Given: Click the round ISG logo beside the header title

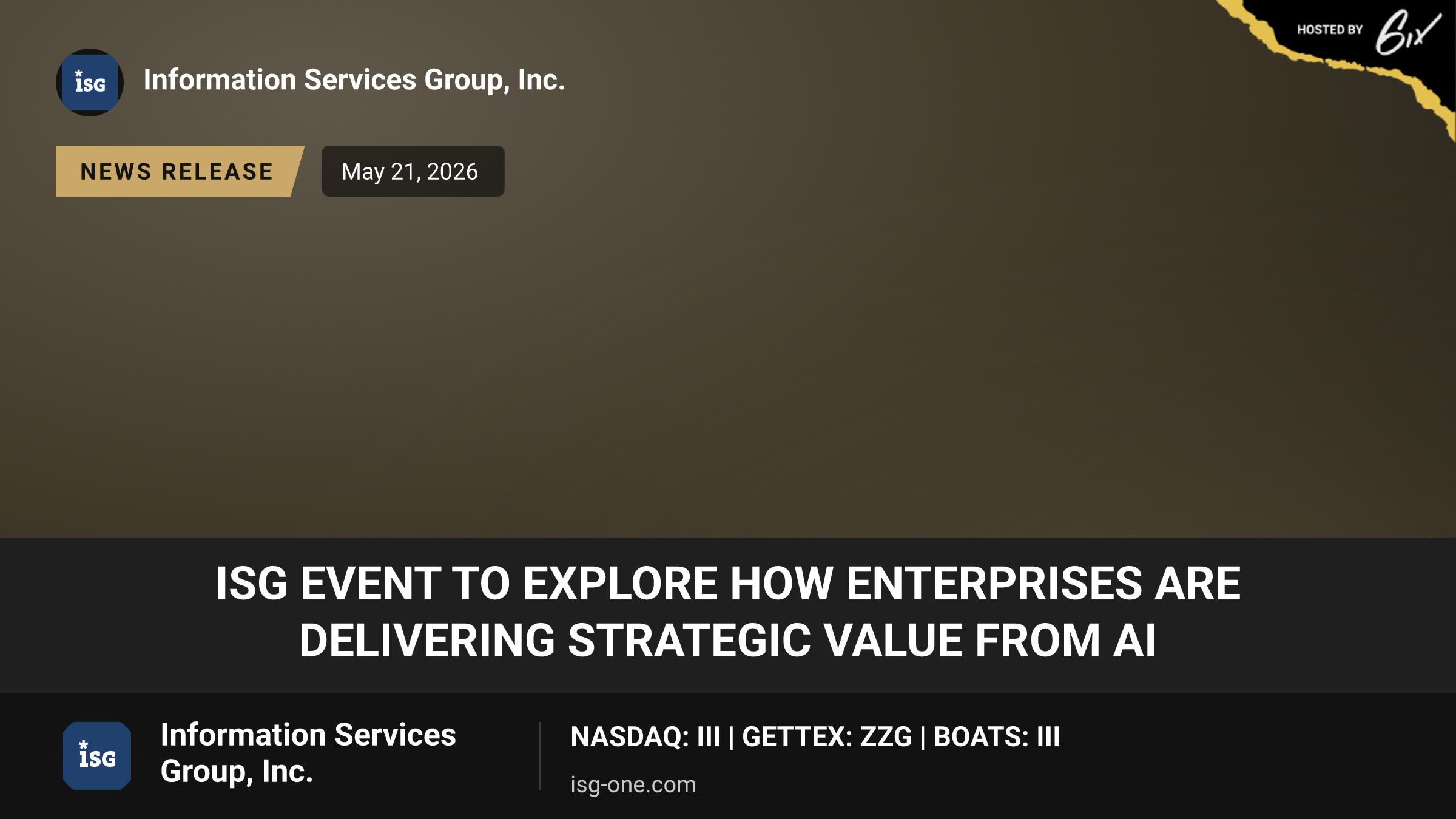Looking at the screenshot, I should (x=90, y=83).
